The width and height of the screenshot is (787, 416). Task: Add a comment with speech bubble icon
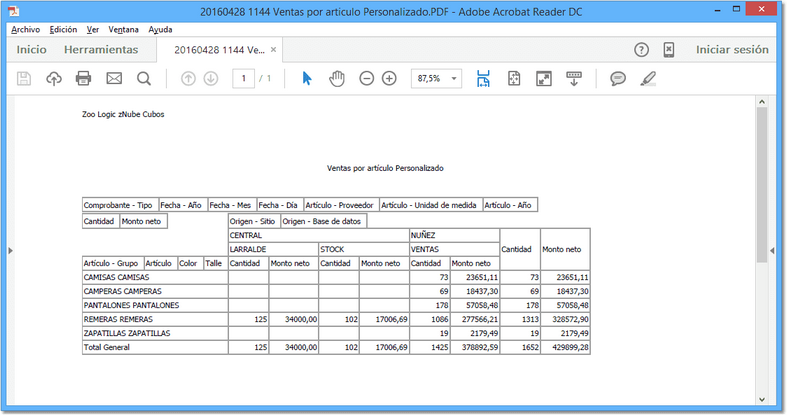point(618,79)
